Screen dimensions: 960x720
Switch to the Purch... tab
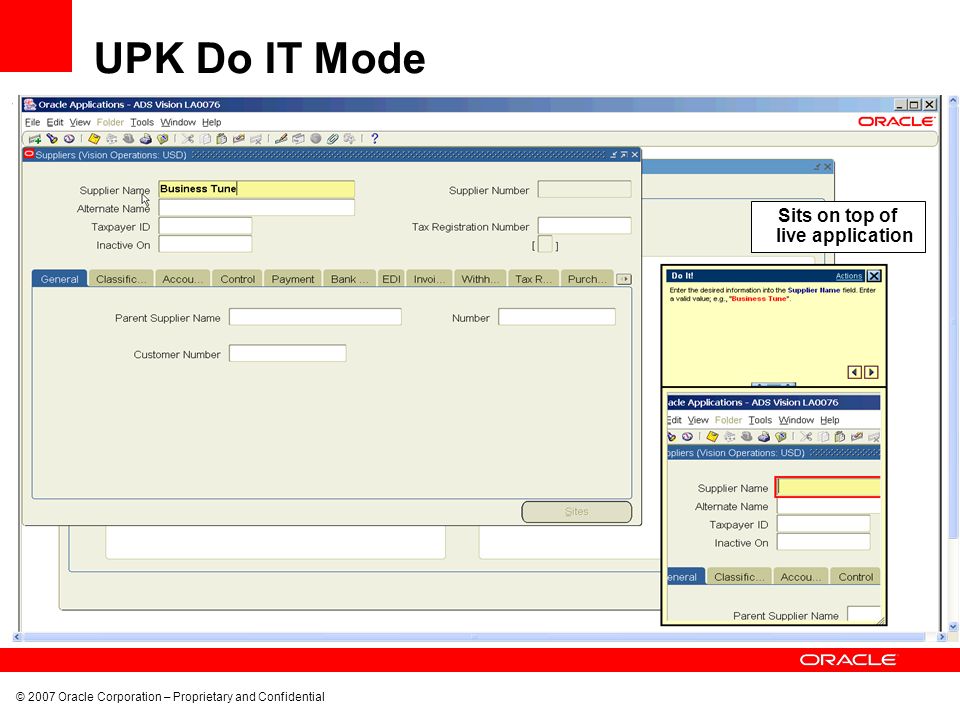(587, 279)
